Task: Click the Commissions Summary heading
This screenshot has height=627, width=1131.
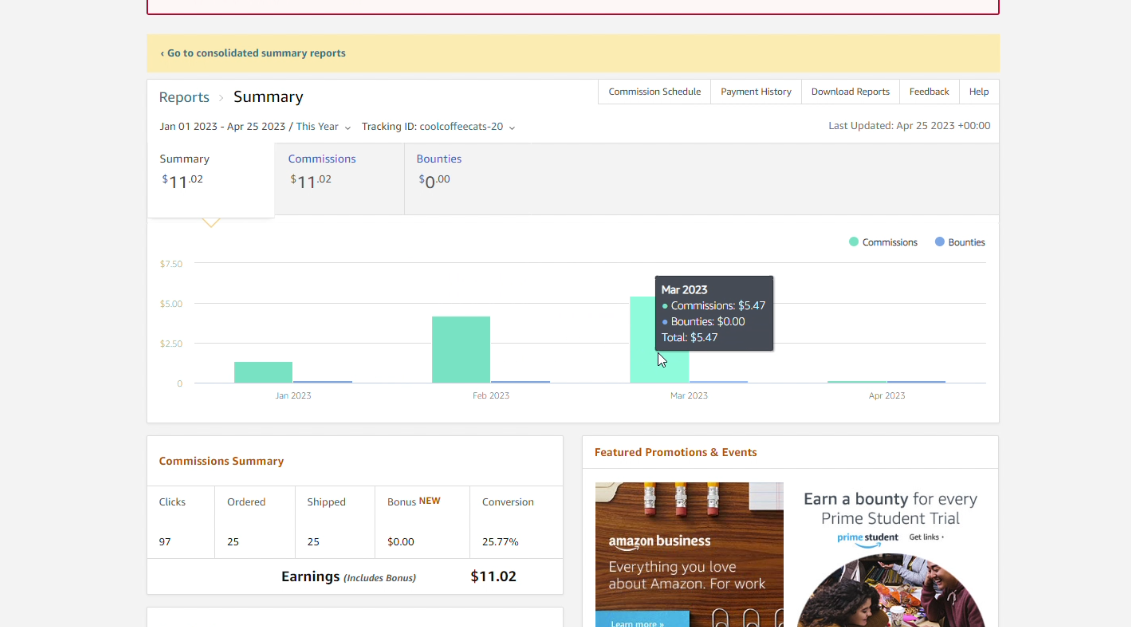Action: (x=221, y=461)
